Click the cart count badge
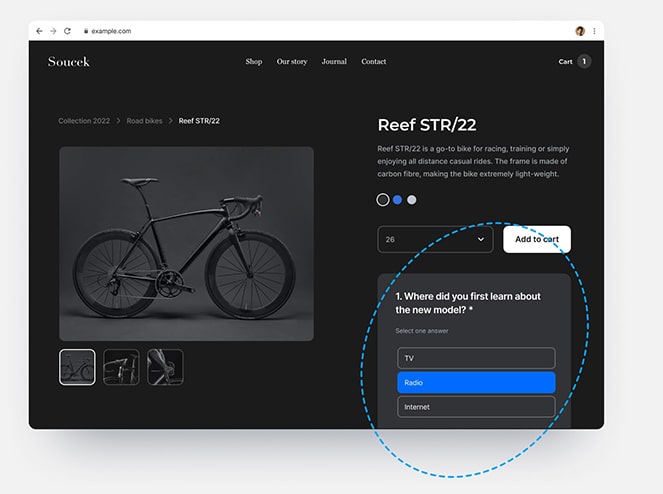Image resolution: width=663 pixels, height=494 pixels. click(584, 62)
